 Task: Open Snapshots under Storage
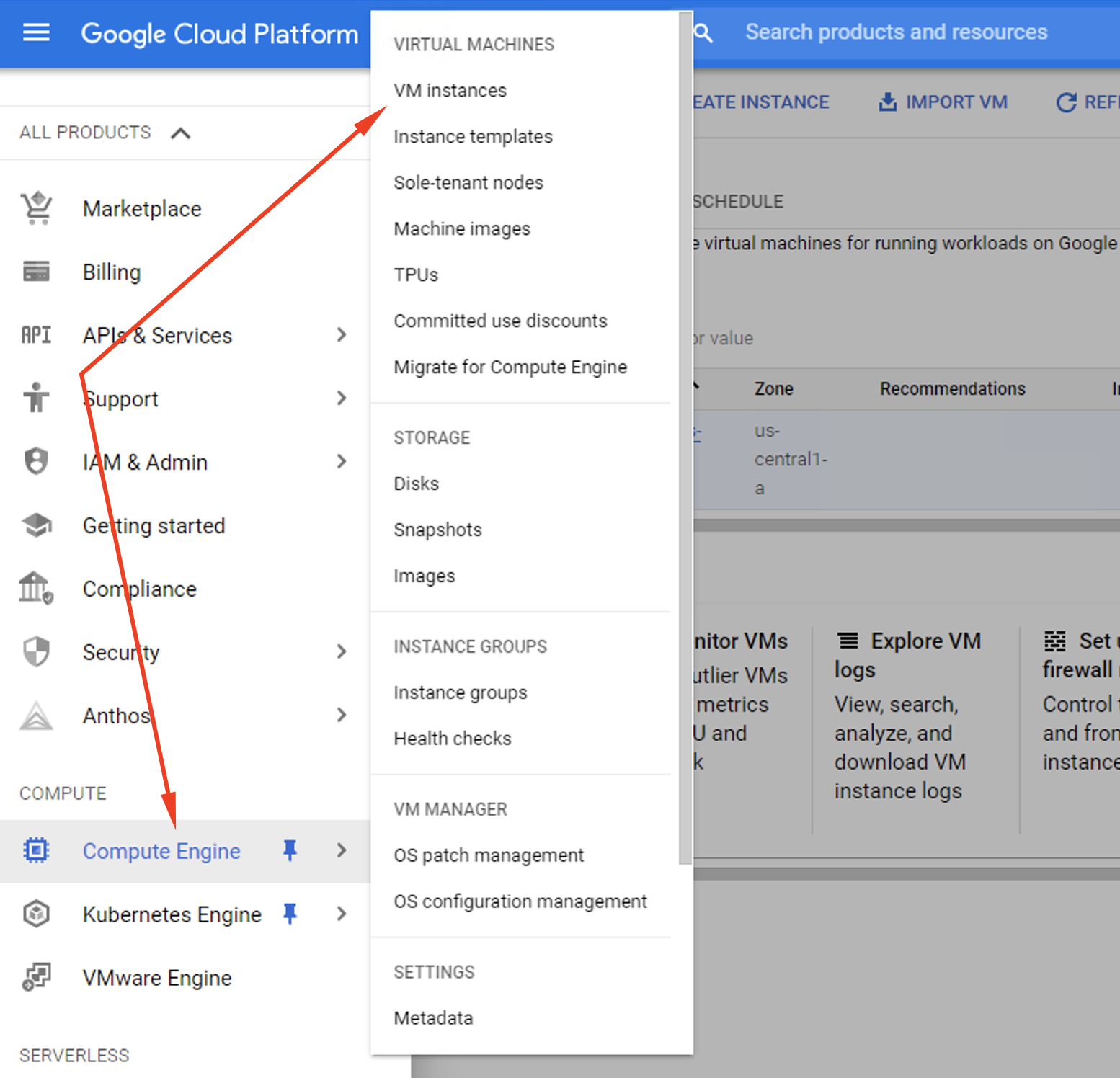coord(437,530)
